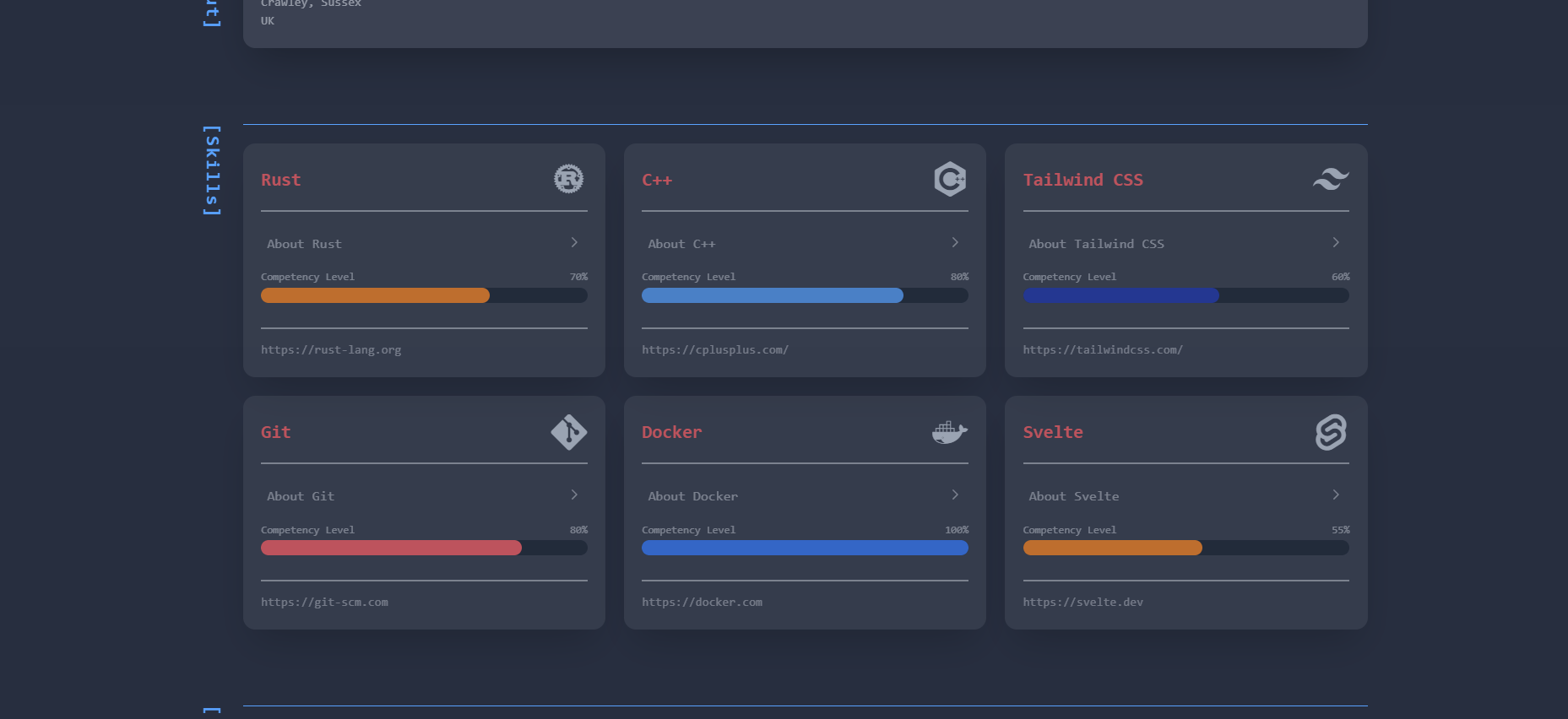Open the rust-lang.org link

(x=331, y=350)
